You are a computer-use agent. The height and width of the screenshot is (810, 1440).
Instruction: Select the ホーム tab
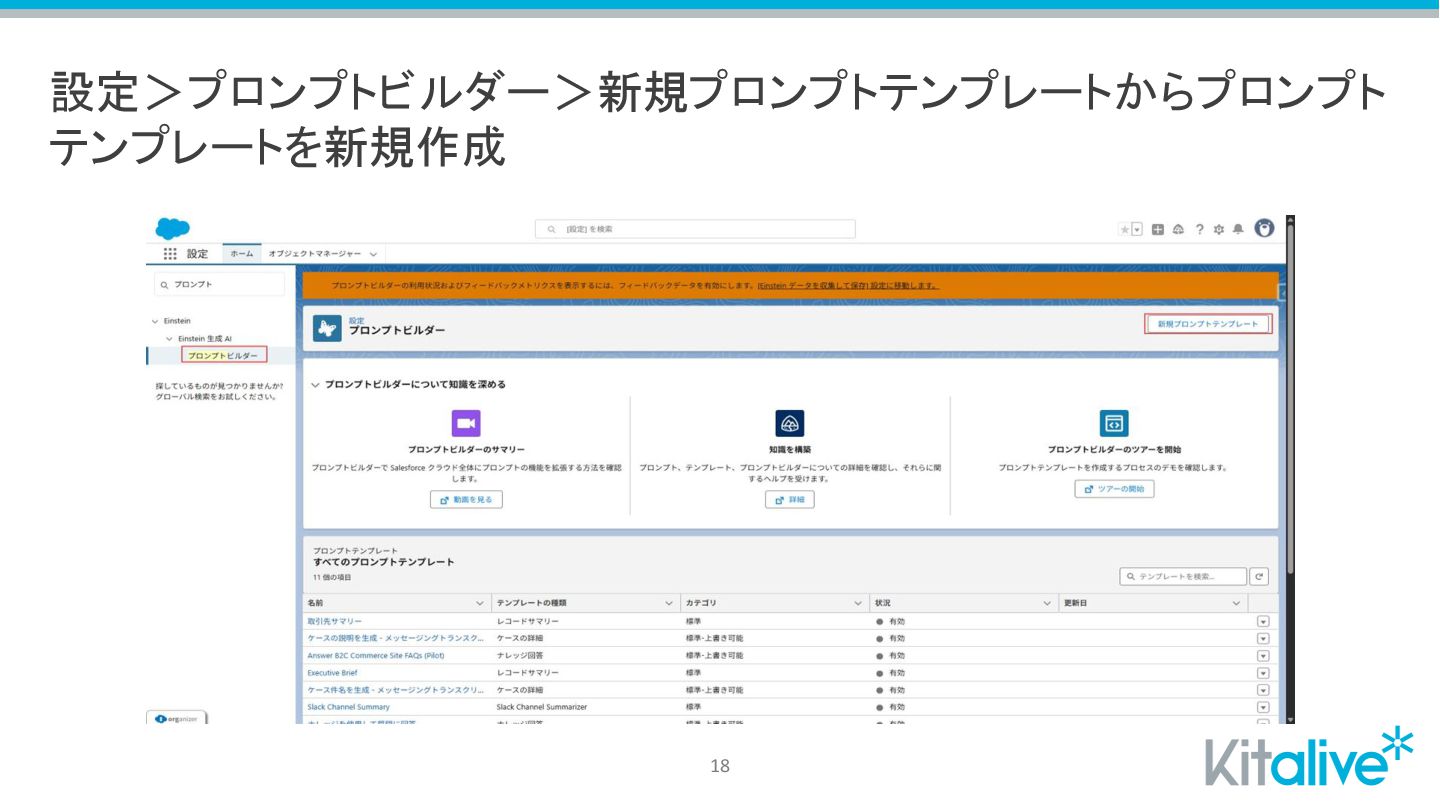(242, 254)
